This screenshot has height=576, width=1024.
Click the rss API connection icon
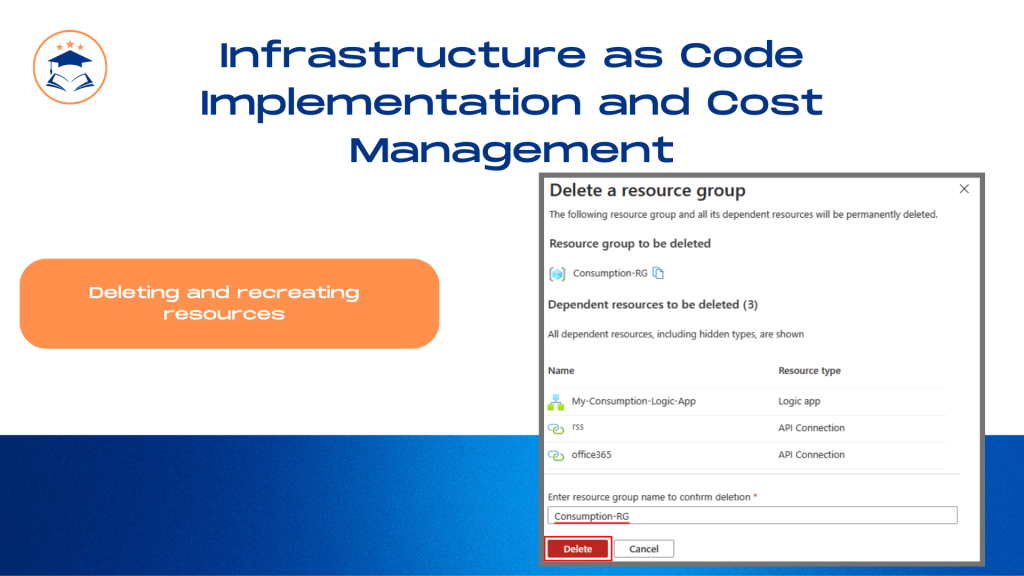point(556,428)
